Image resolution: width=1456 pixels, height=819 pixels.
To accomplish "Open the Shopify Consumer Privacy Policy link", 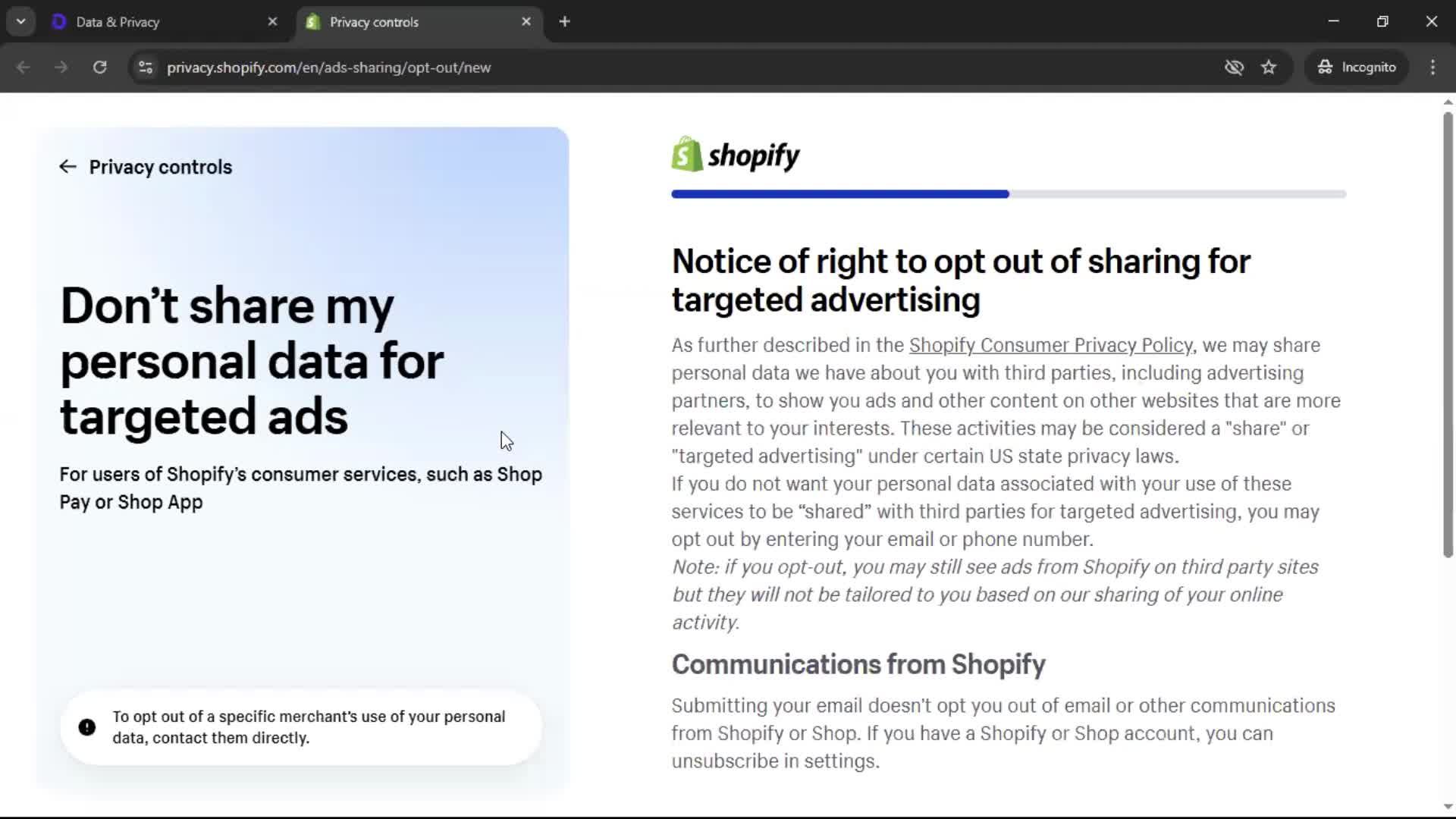I will pyautogui.click(x=1050, y=346).
